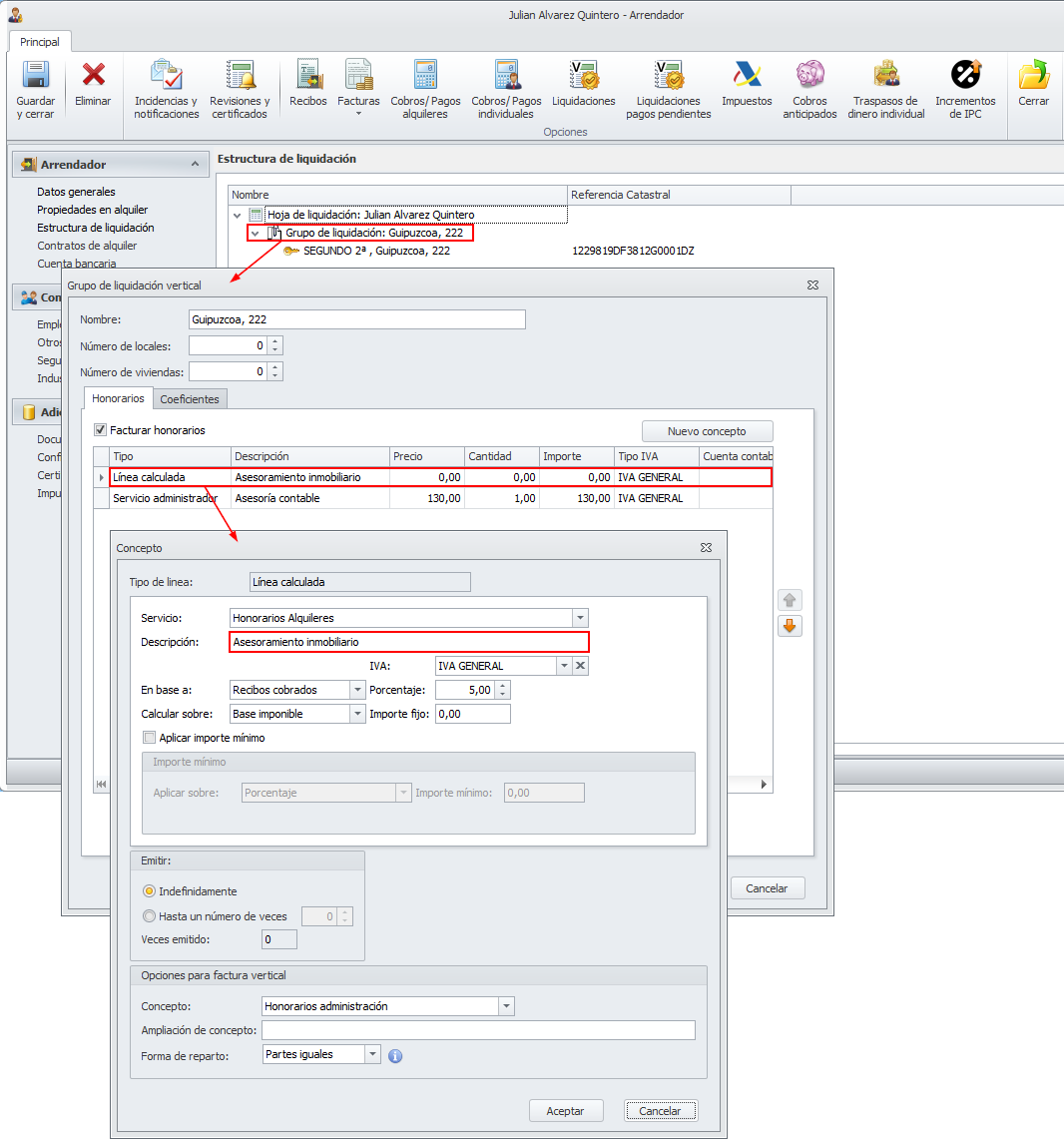Switch to the Coeficientes tab

tap(190, 399)
